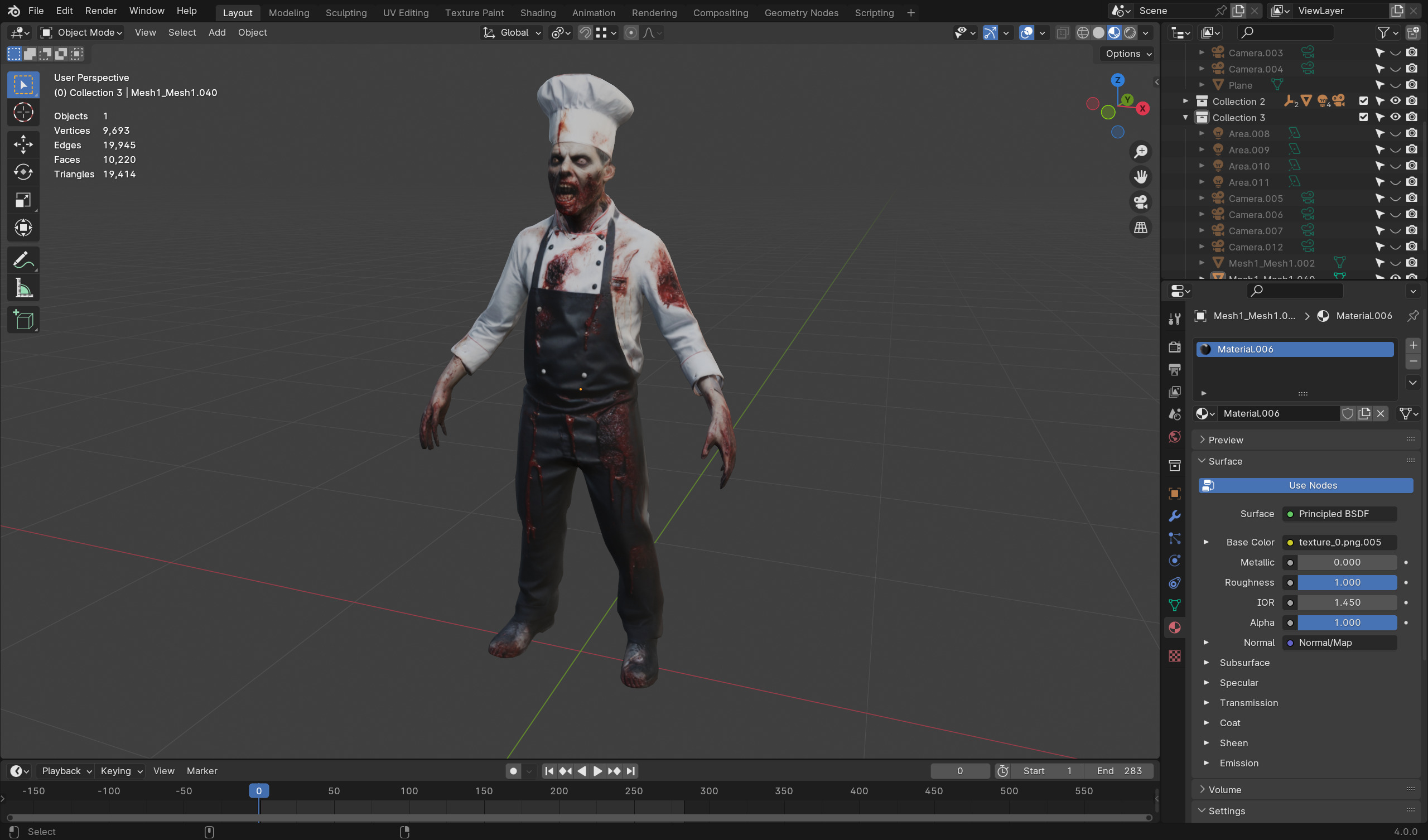Open the viewport Add menu

pos(217,33)
